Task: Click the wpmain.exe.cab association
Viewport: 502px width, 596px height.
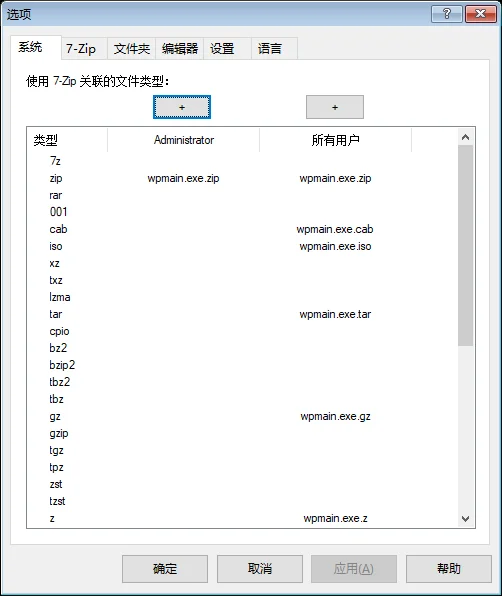Action: click(x=335, y=229)
